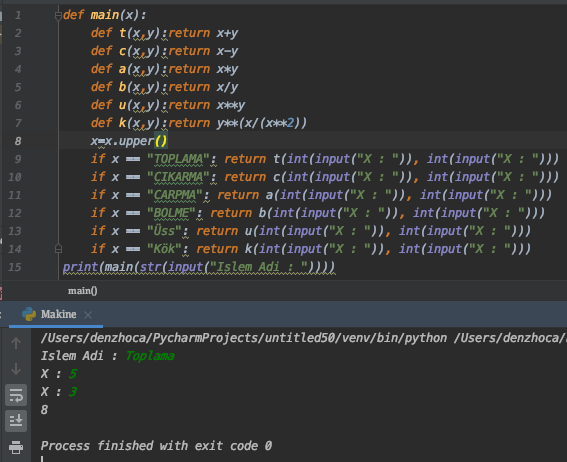567x462 pixels.
Task: Click the interpreter path line in console output
Action: pos(303,338)
